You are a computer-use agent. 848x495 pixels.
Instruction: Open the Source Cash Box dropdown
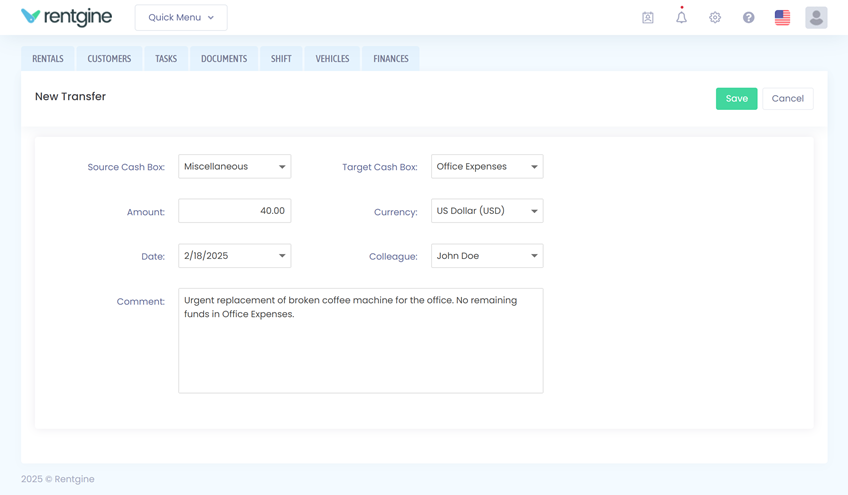coord(234,167)
